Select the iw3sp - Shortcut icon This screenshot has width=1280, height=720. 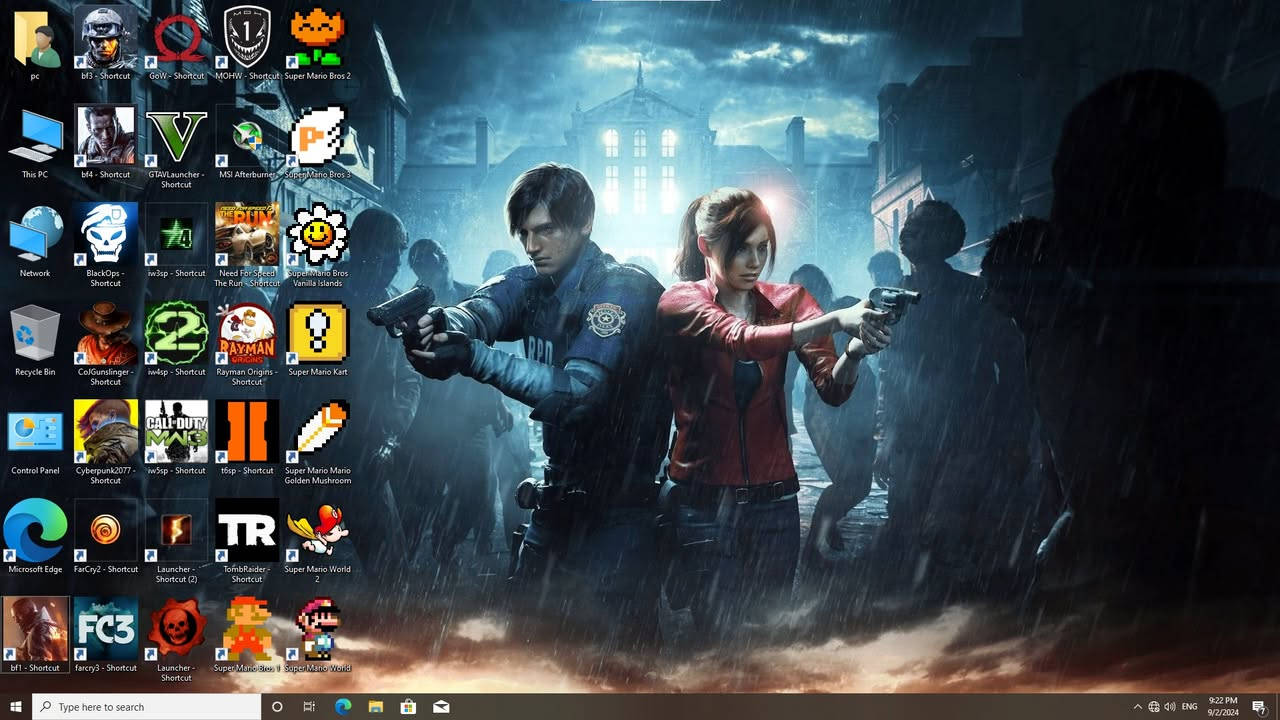pyautogui.click(x=177, y=234)
